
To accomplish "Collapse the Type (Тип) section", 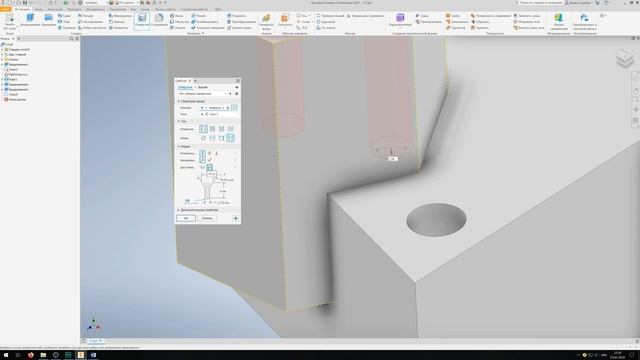I will click(x=178, y=121).
